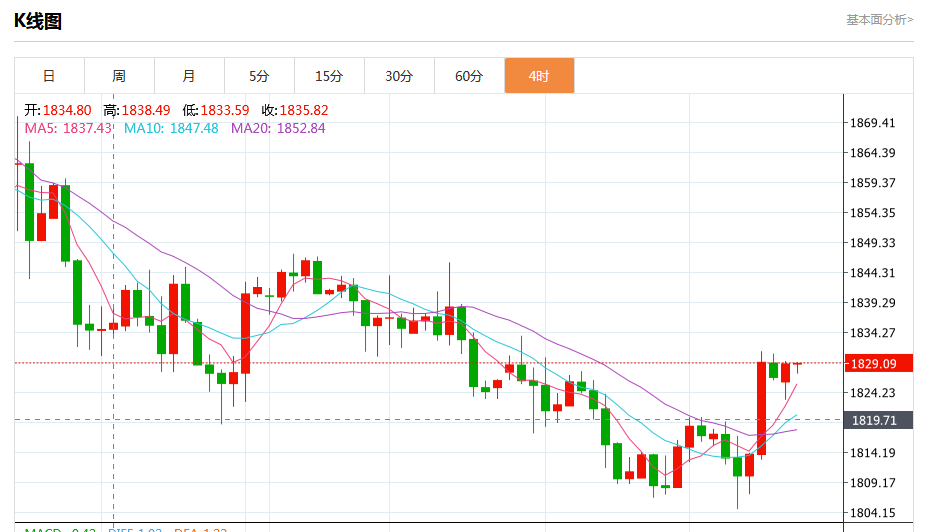Image resolution: width=948 pixels, height=532 pixels.
Task: Click the 1814.19 price axis label
Action: pyautogui.click(x=872, y=453)
